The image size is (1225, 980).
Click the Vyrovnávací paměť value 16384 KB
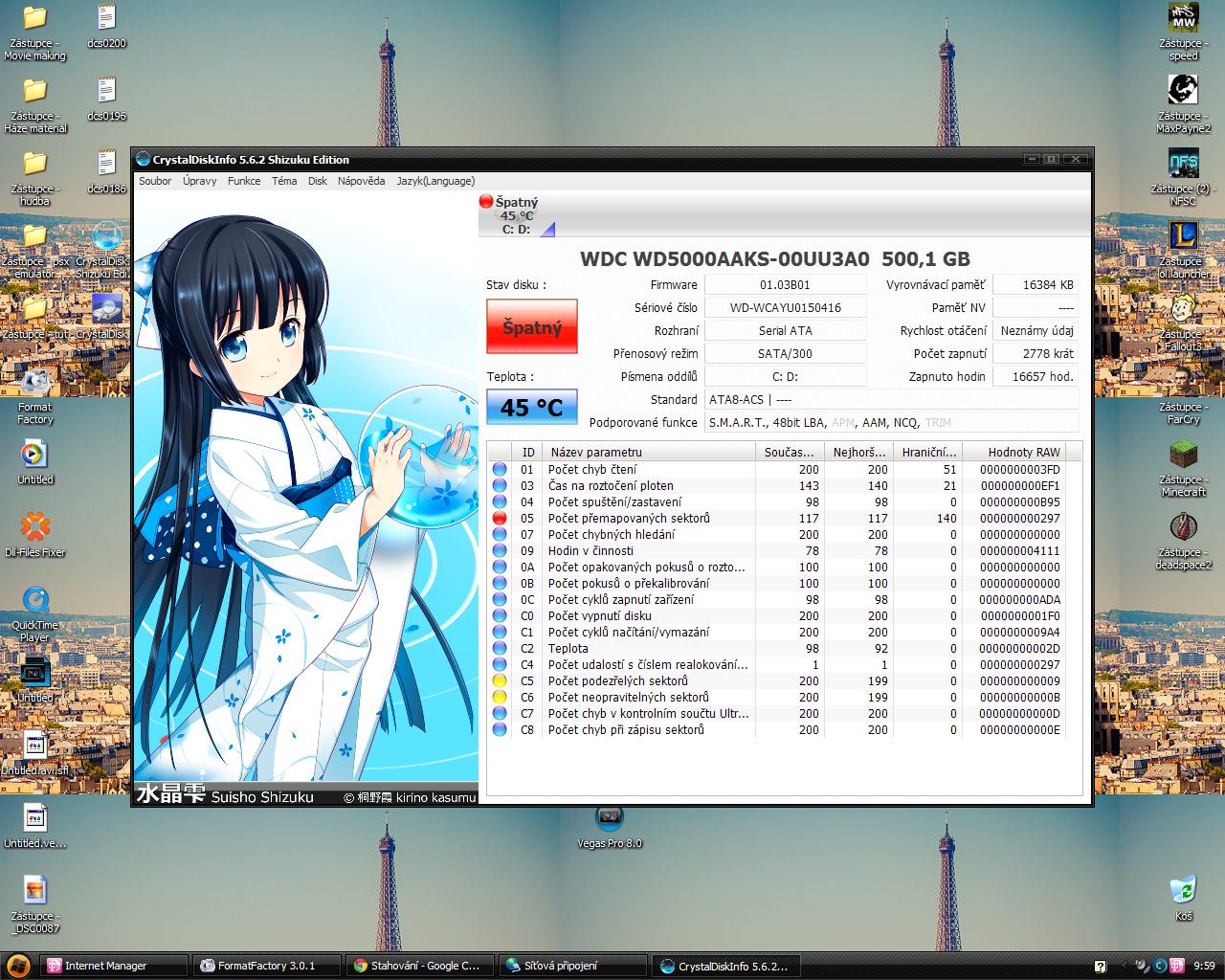(1036, 284)
